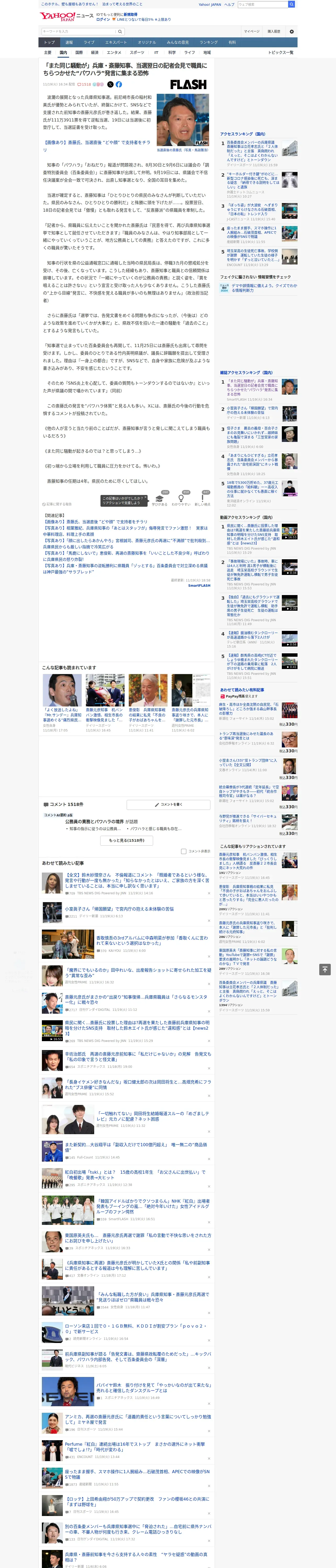Screen dimensions: 336x1568
Task: Click the ログイン link
Action: [x=103, y=20]
